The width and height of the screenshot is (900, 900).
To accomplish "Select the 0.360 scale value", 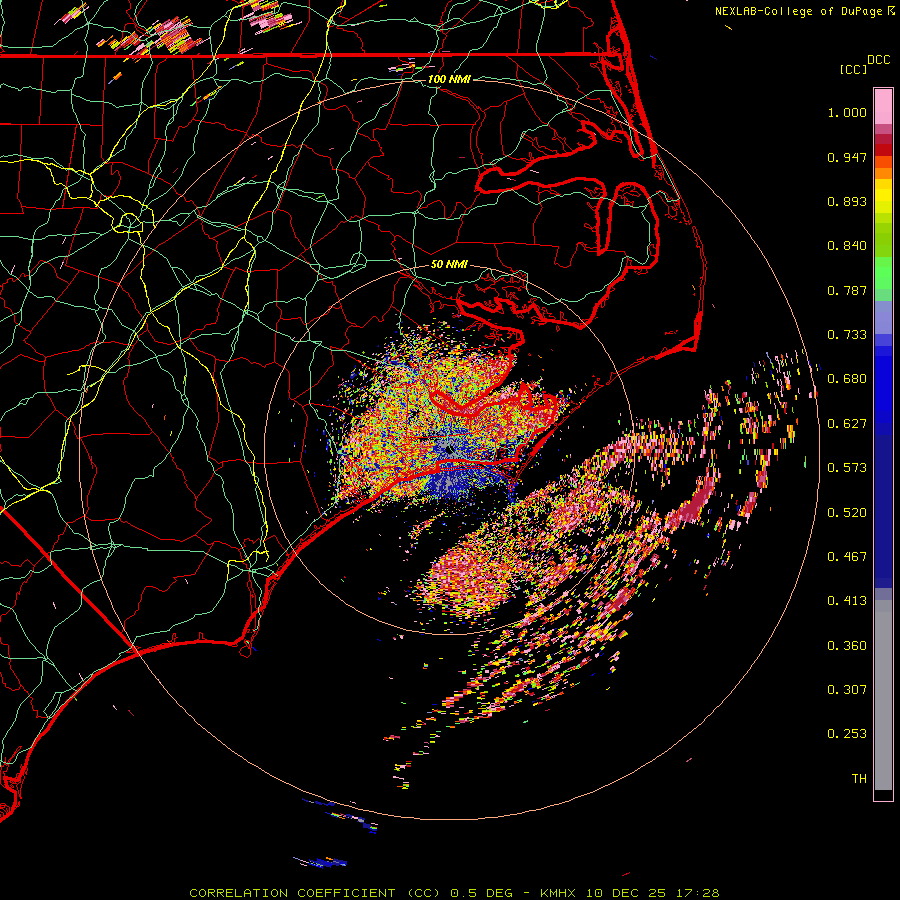I will point(847,646).
